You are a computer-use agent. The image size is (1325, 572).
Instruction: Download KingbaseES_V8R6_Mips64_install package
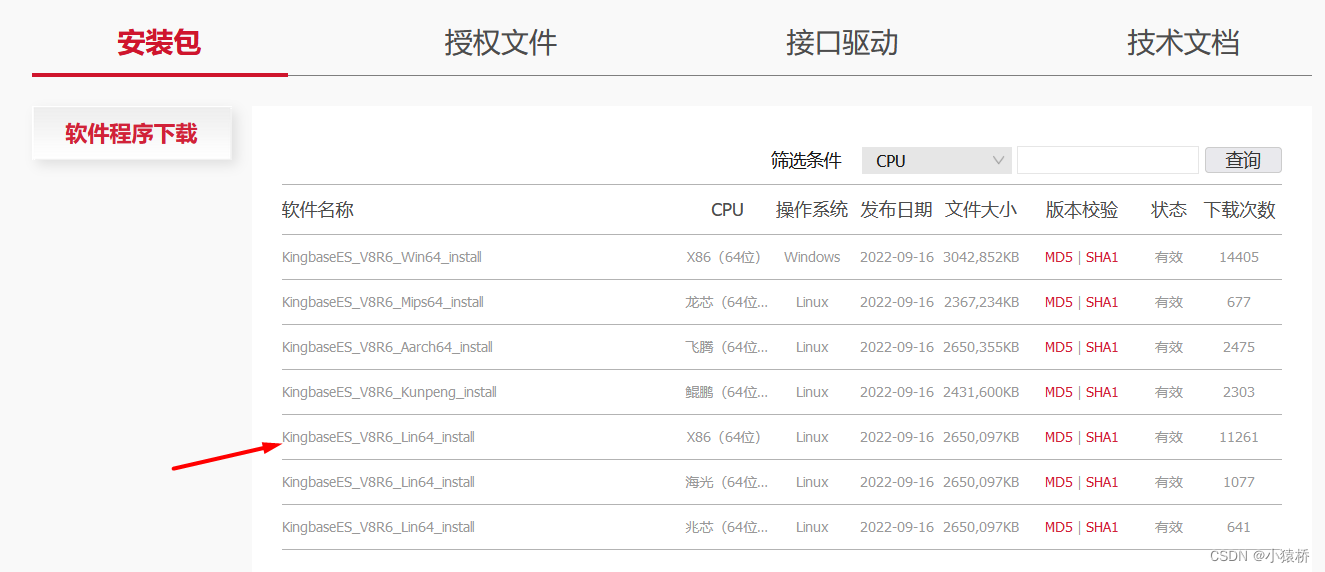click(x=383, y=302)
